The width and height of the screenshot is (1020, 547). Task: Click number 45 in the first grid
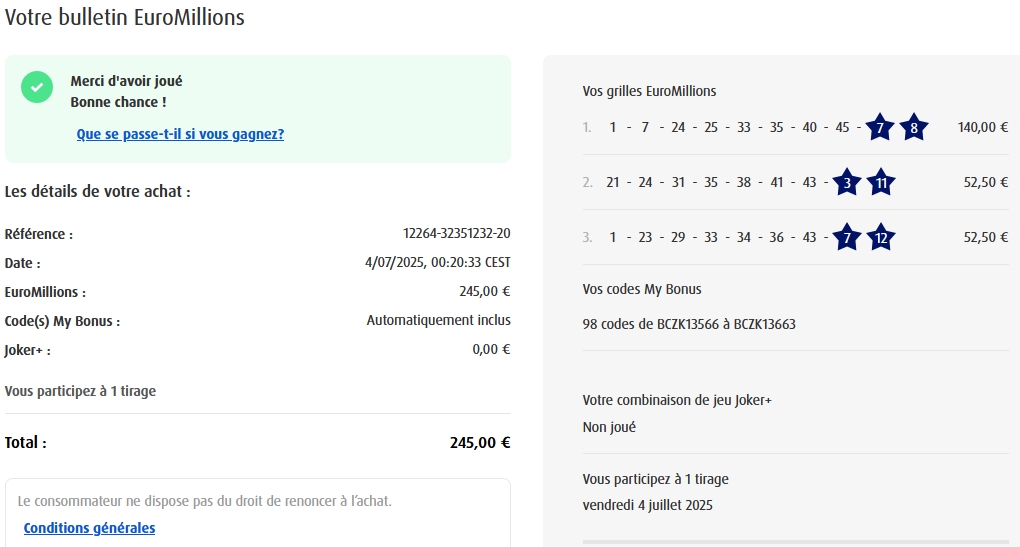point(842,128)
